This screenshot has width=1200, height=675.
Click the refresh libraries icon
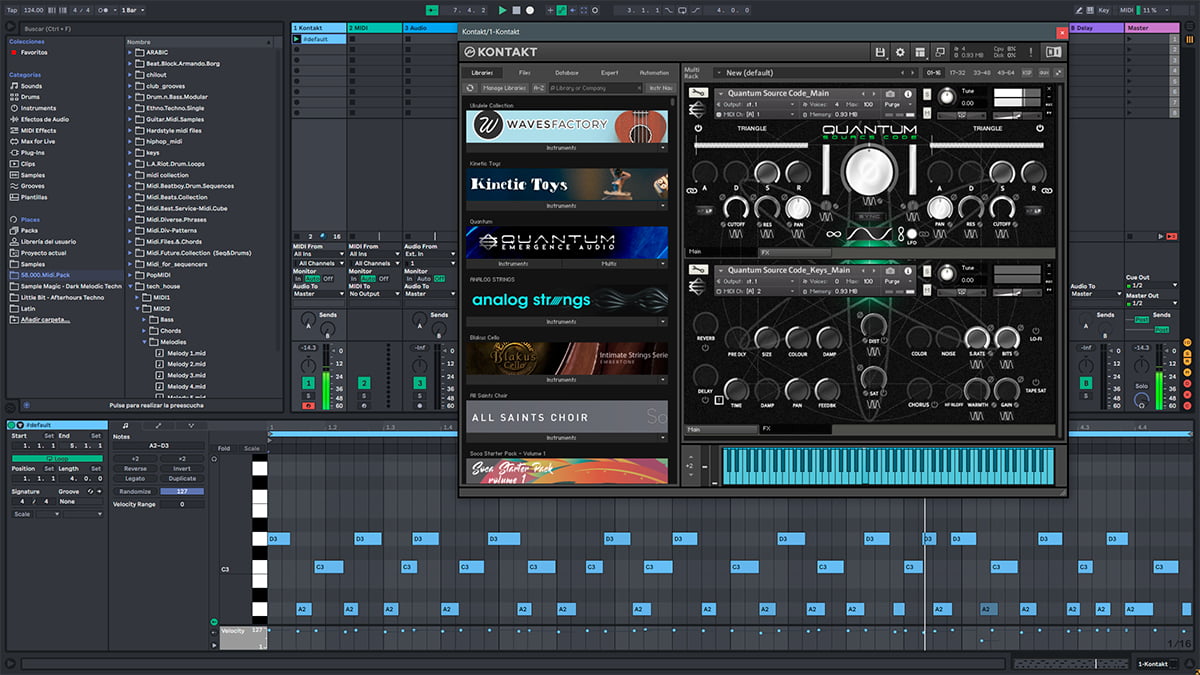(471, 88)
